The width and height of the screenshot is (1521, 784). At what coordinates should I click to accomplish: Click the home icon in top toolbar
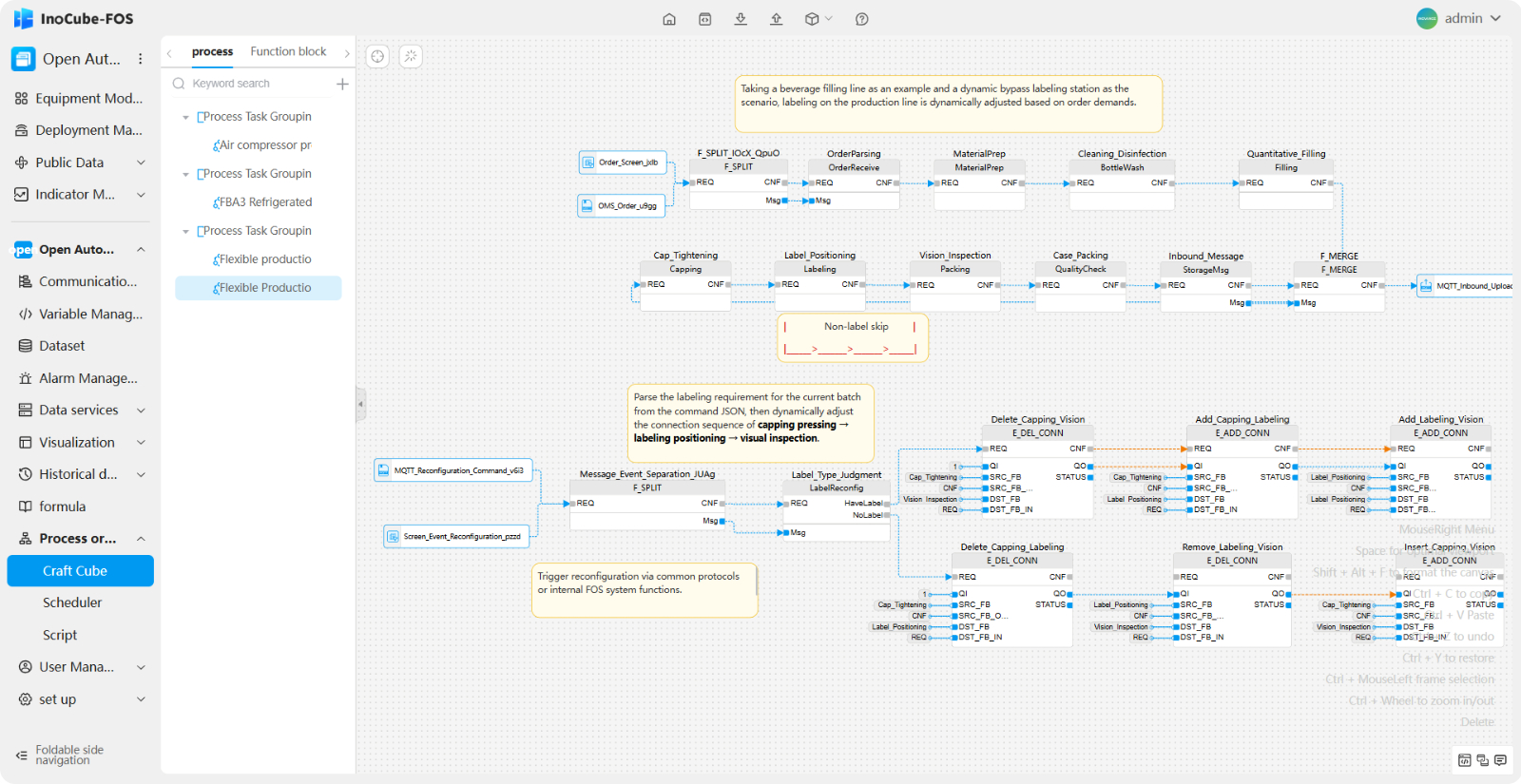(669, 19)
